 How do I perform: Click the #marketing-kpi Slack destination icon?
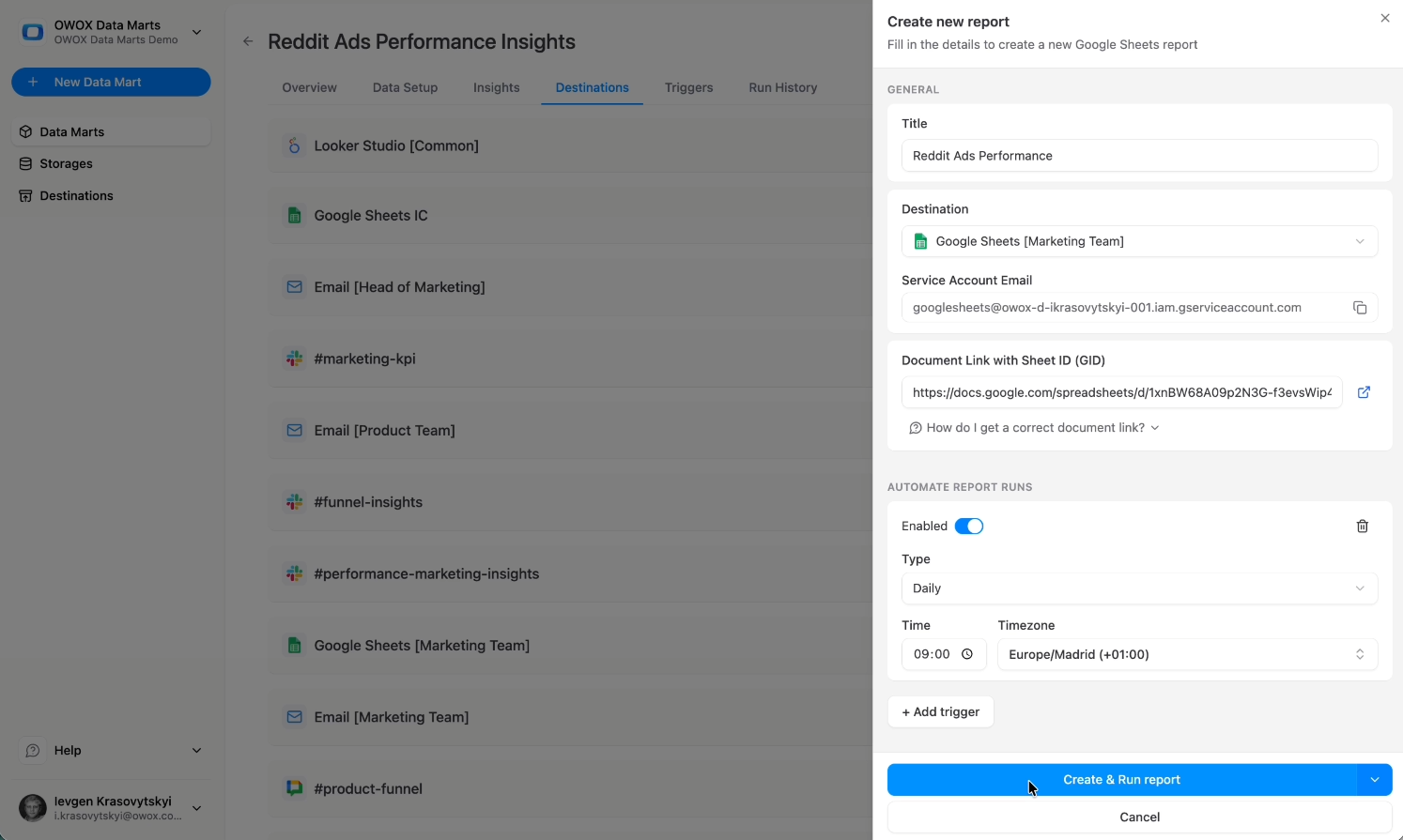(x=296, y=359)
